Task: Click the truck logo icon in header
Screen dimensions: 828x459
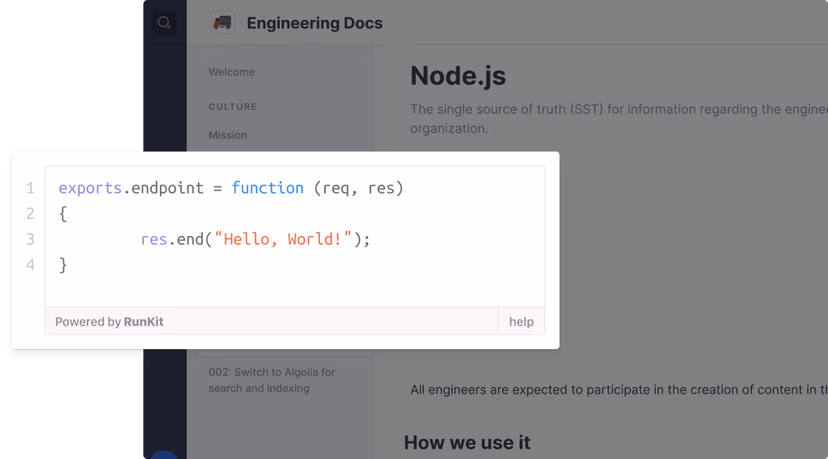Action: point(222,22)
